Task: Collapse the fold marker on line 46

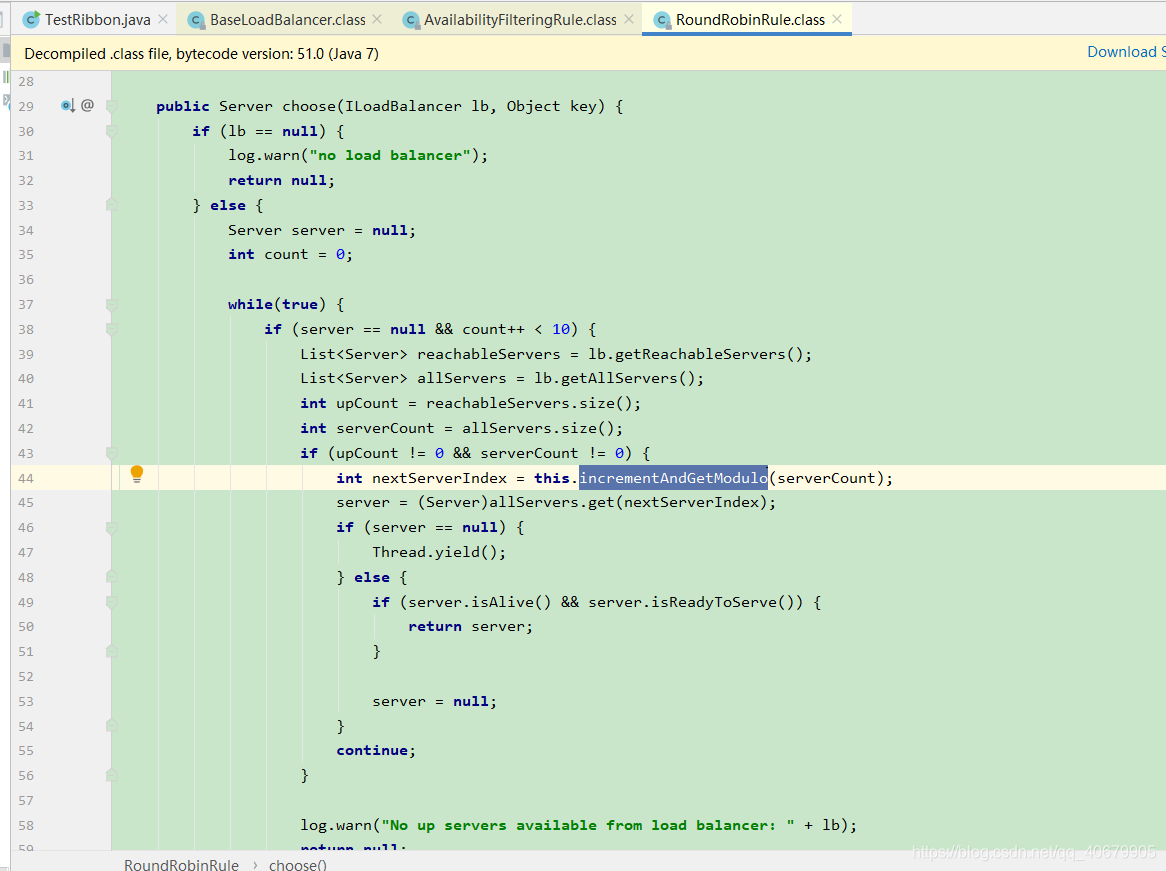Action: (x=112, y=527)
